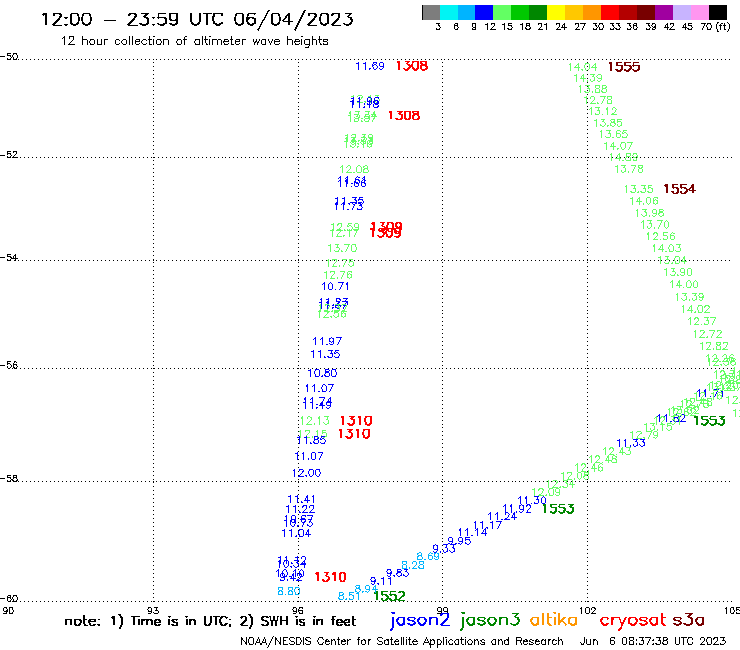The width and height of the screenshot is (740, 650).
Task: Click the wave height value '9.95'
Action: pos(459,541)
